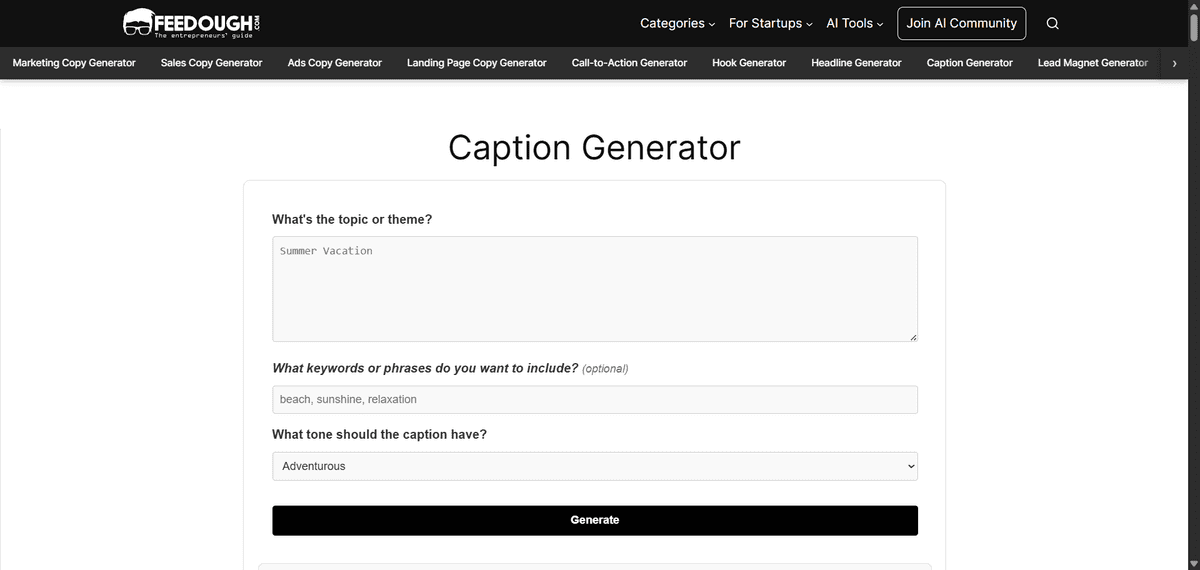1200x570 pixels.
Task: Open the search magnifier icon
Action: pos(1052,24)
